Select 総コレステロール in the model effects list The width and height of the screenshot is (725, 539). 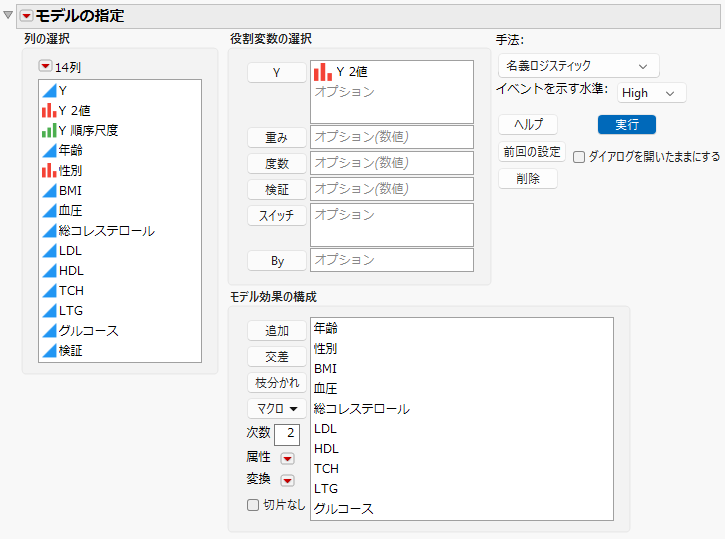click(x=362, y=409)
